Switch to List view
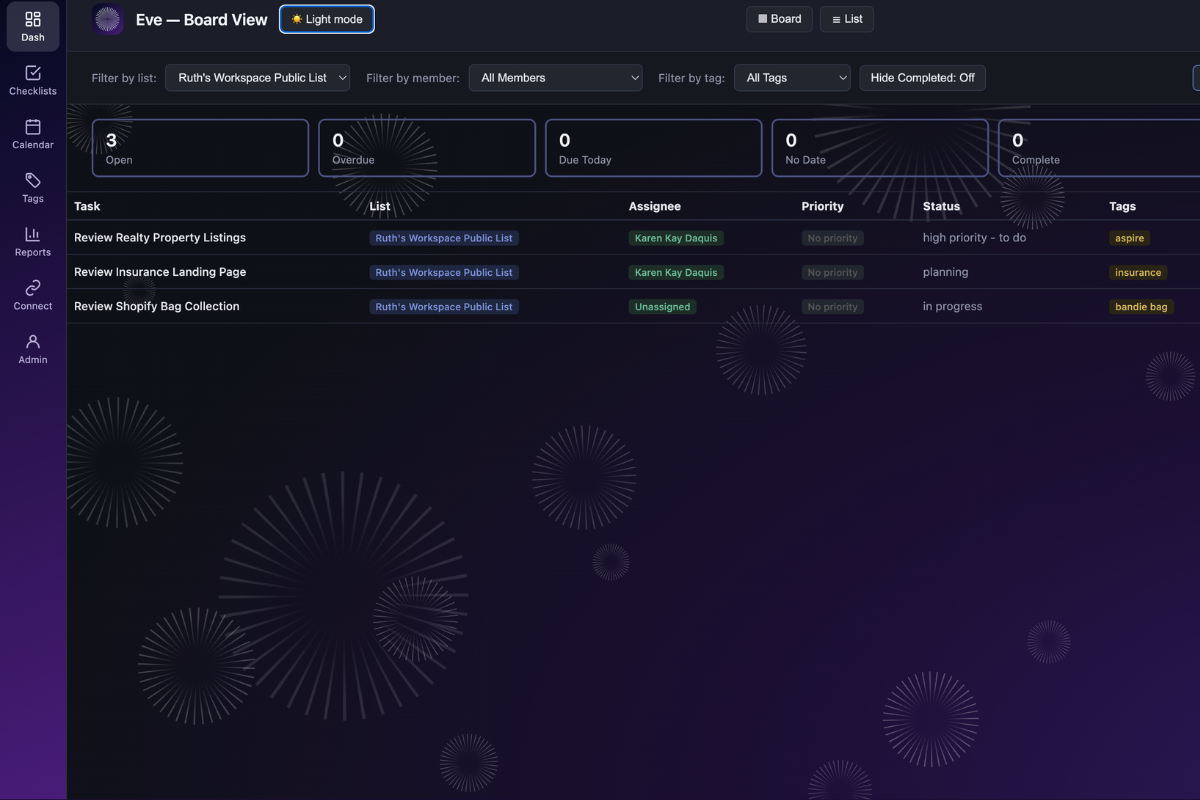 tap(847, 19)
